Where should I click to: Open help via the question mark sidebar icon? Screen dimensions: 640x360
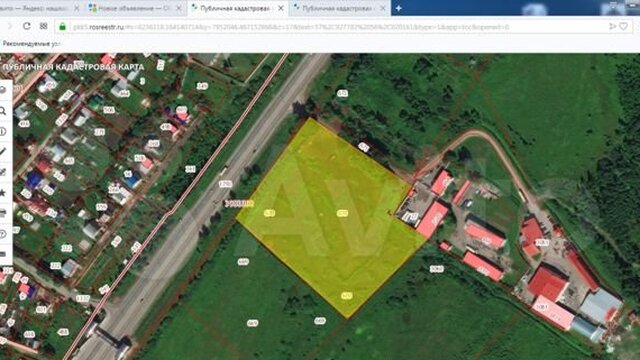click(3, 234)
